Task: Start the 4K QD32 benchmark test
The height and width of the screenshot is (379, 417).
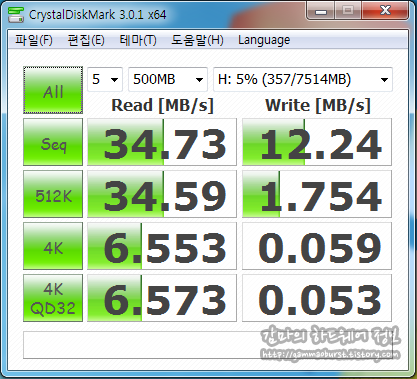Action: tap(53, 298)
